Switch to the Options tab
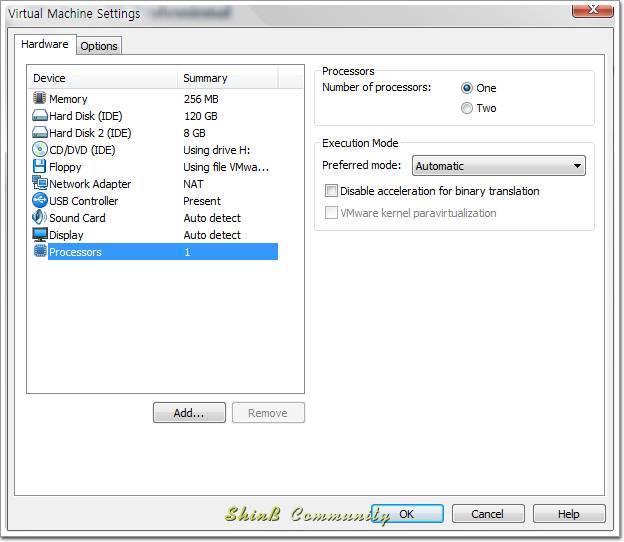Viewport: 624px width, 542px height. coord(99,46)
